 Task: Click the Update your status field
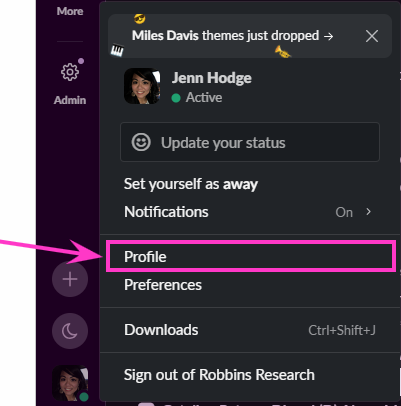point(250,142)
